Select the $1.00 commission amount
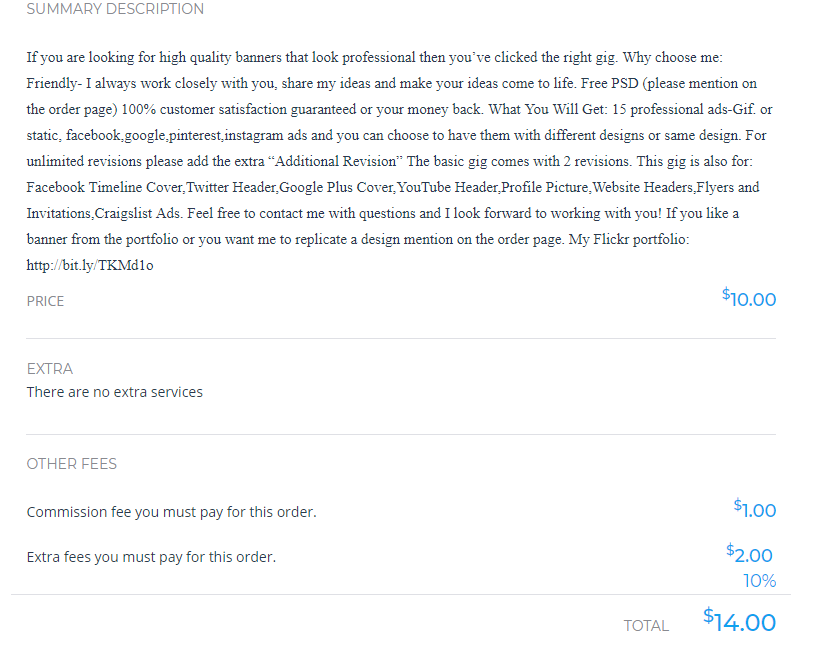 coord(755,510)
